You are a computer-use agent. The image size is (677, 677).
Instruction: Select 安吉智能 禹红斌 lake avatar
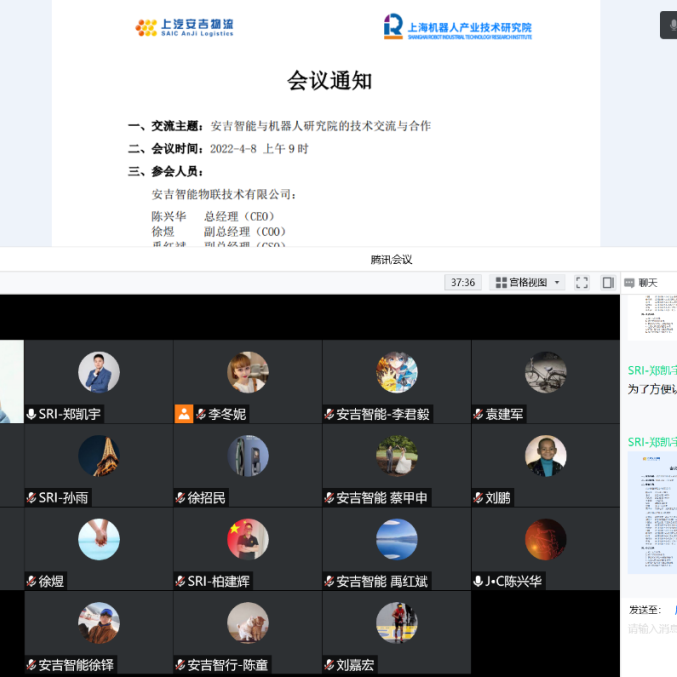397,539
